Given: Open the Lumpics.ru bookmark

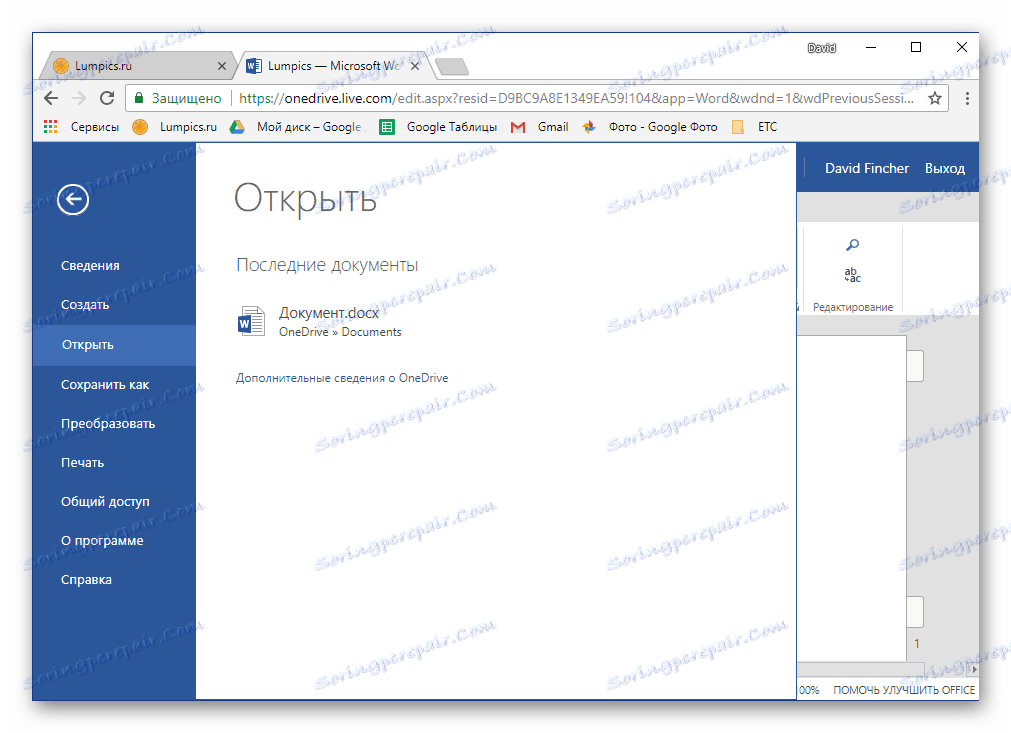Looking at the screenshot, I should [175, 127].
